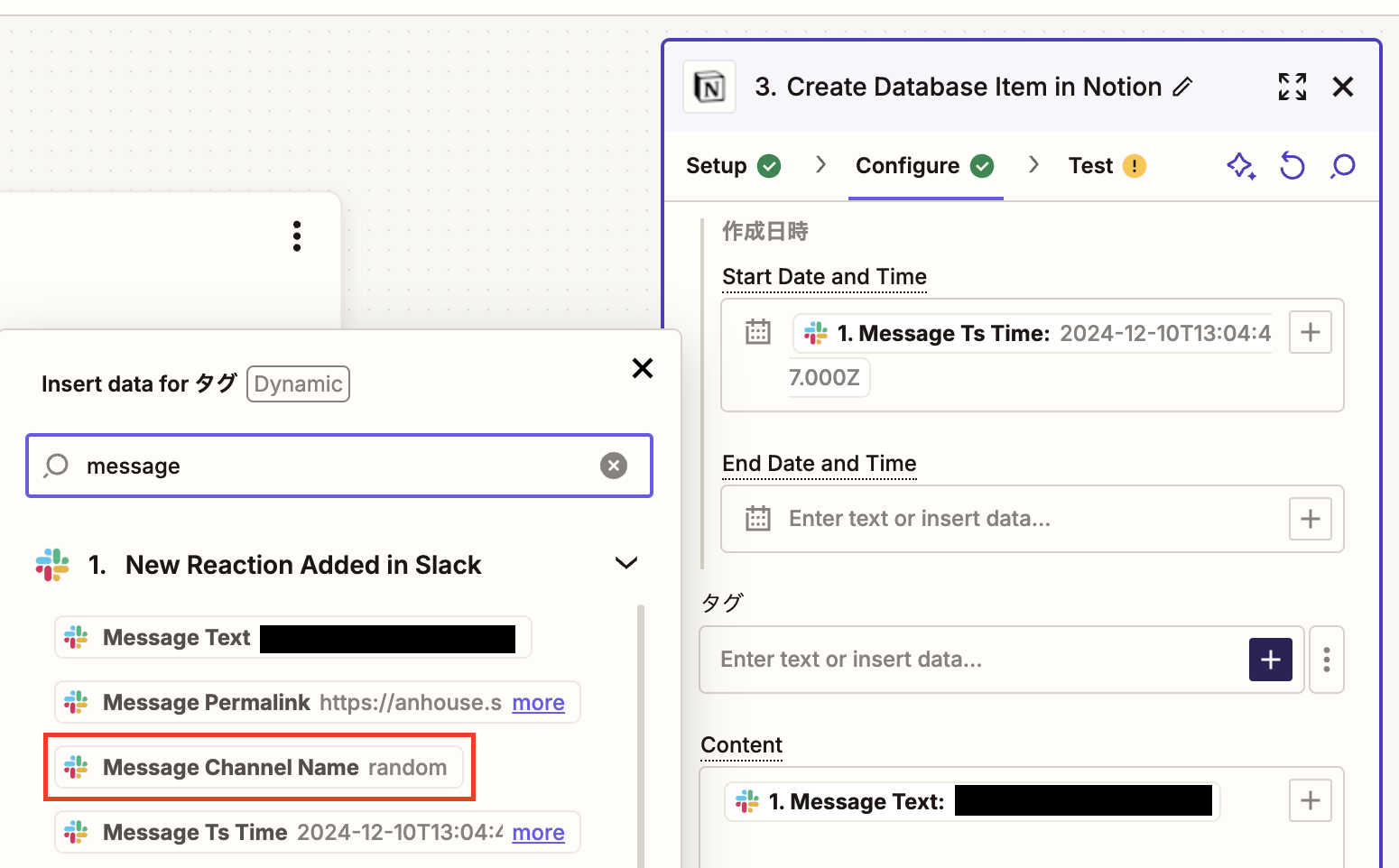1399x868 pixels.
Task: Click the insert data list scrollbar
Action: click(x=641, y=735)
